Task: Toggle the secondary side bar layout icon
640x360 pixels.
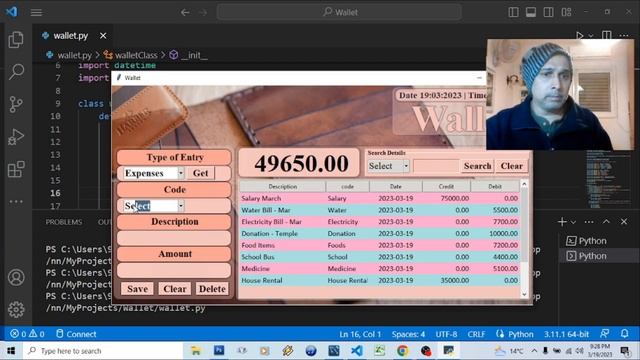Action: 548,12
